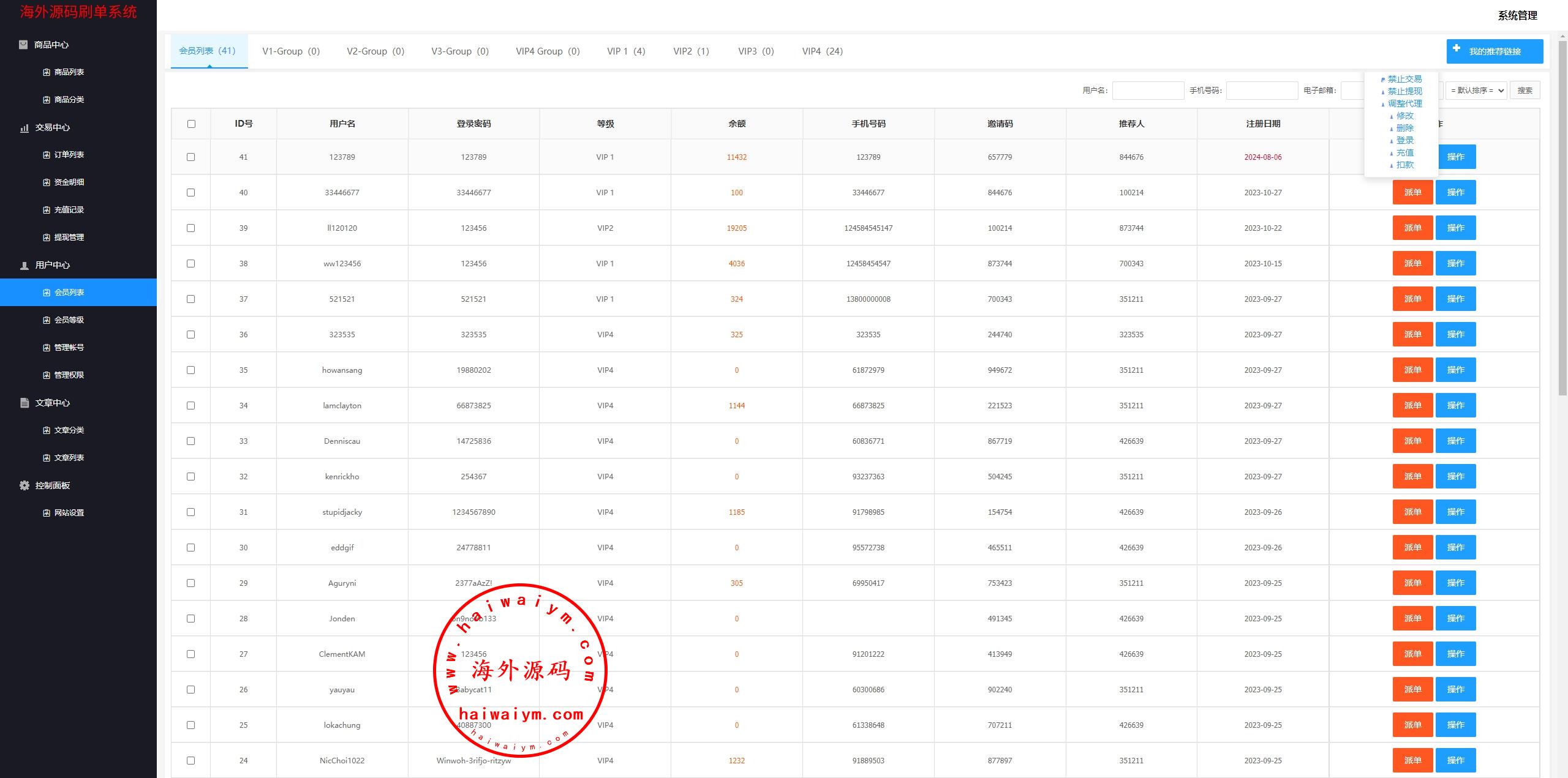
Task: Click the icon beside 订单列表
Action: 47,155
